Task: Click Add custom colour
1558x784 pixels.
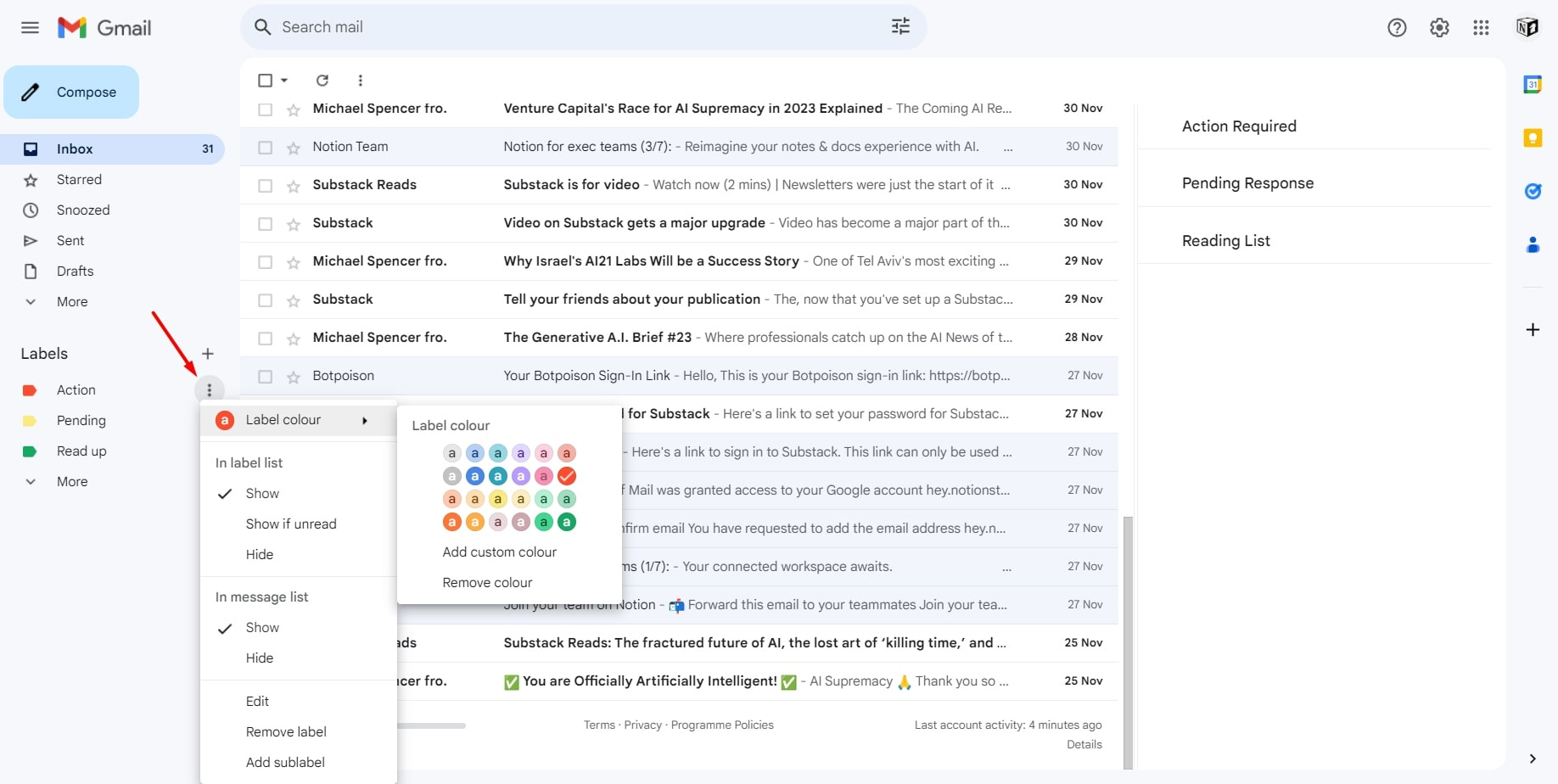Action: (x=500, y=552)
